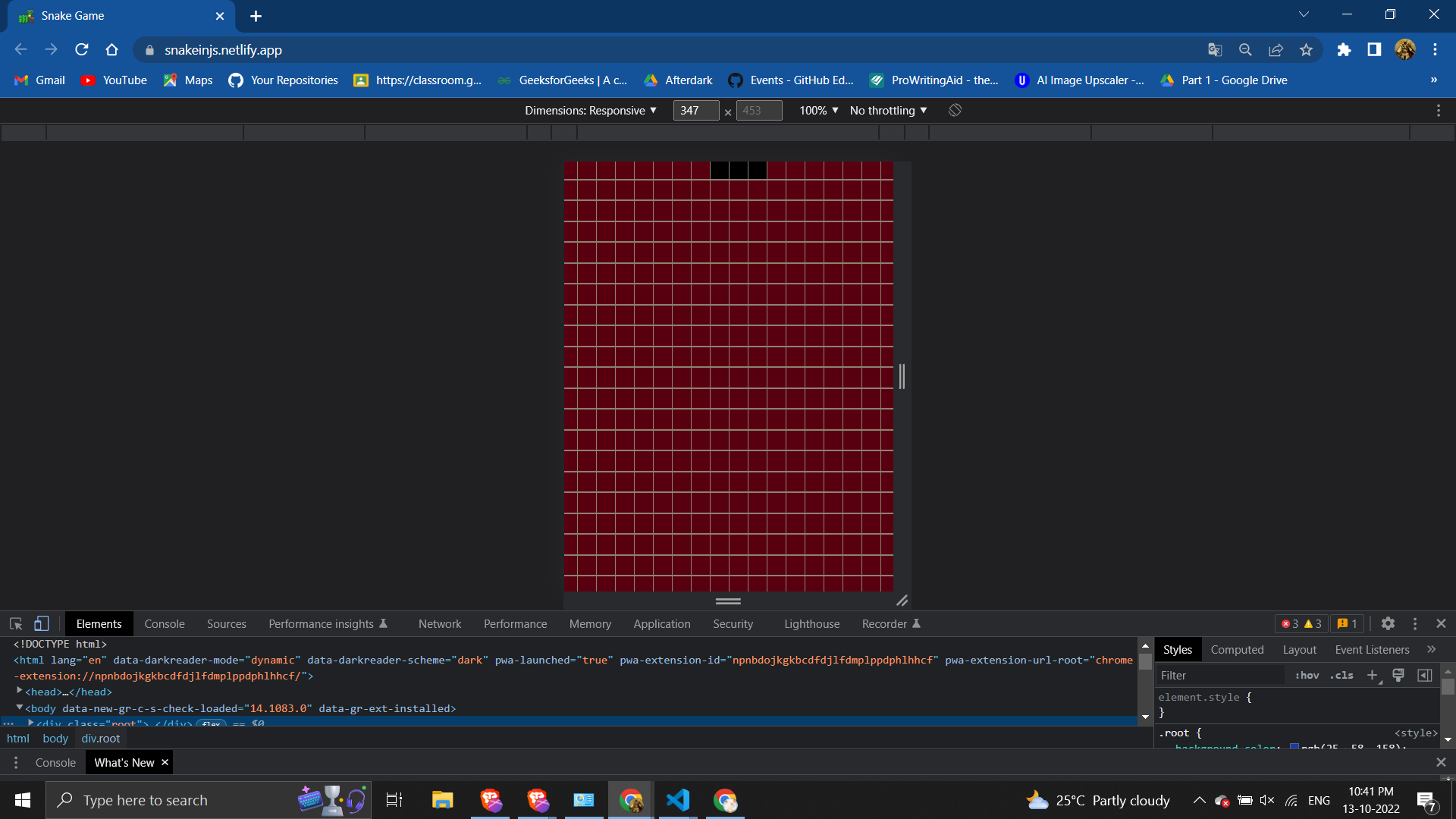Open the No throttling dropdown
Viewport: 1456px width, 819px height.
(x=886, y=110)
